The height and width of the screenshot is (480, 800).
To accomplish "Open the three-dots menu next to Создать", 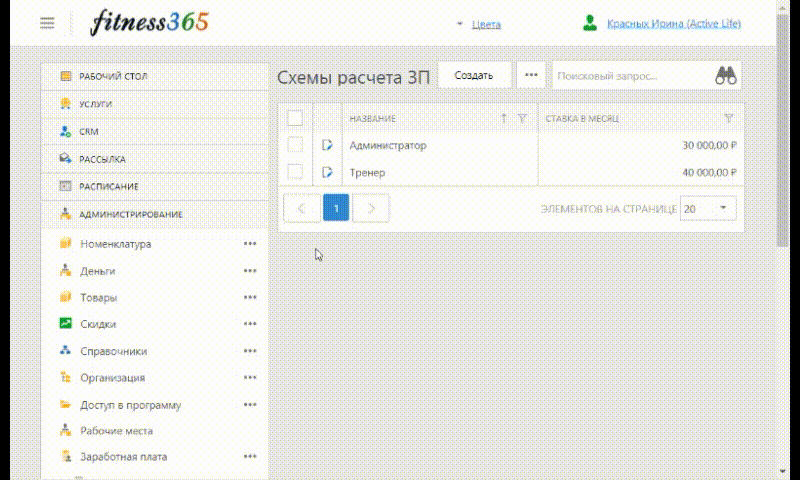I will point(531,75).
